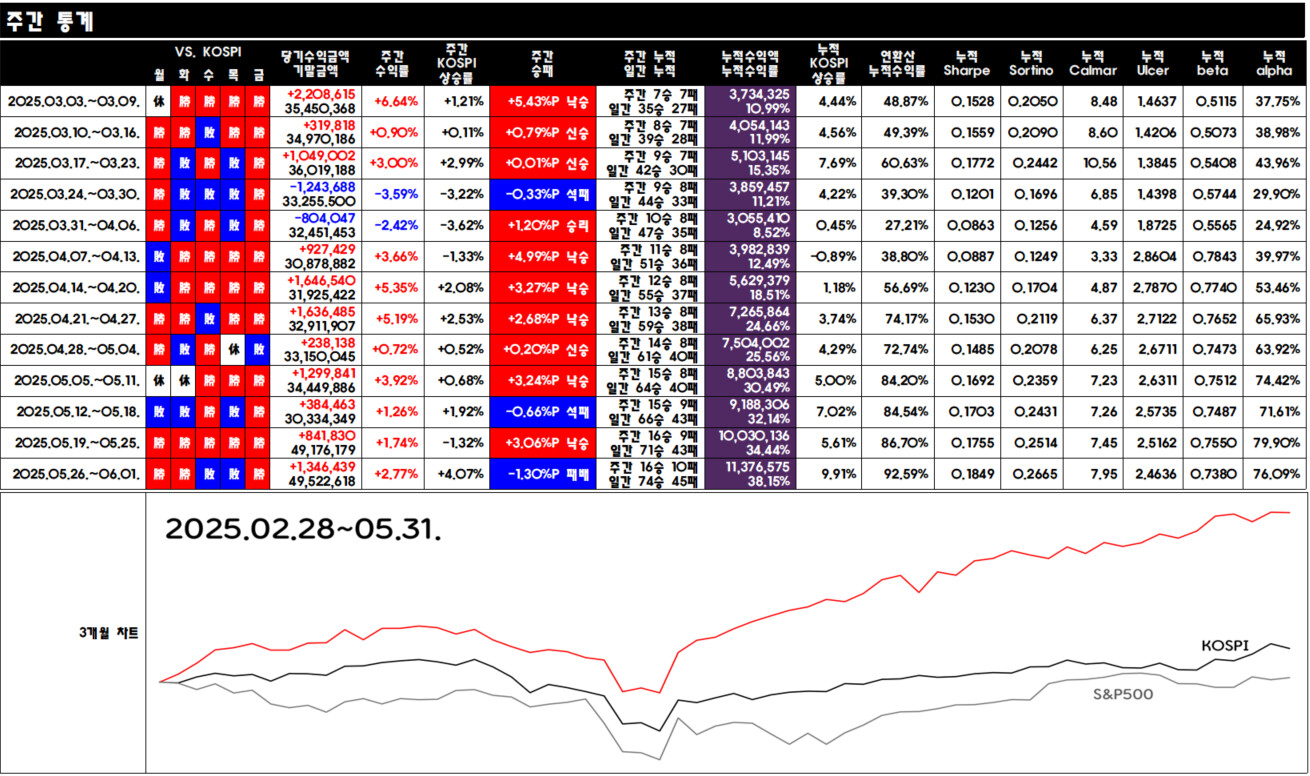
Task: Click the '누적 Sharpe' column header
Action: tap(967, 64)
